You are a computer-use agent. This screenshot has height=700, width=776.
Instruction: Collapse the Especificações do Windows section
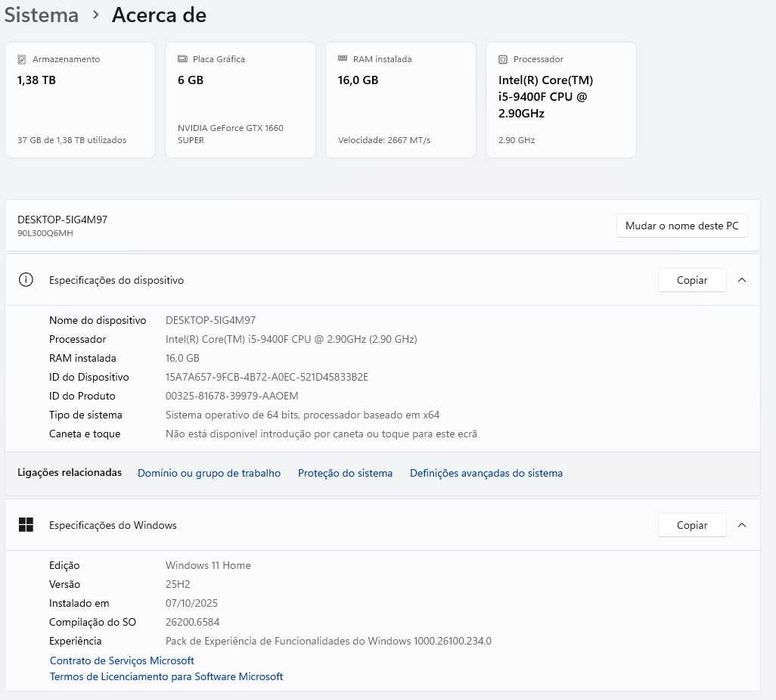click(742, 525)
